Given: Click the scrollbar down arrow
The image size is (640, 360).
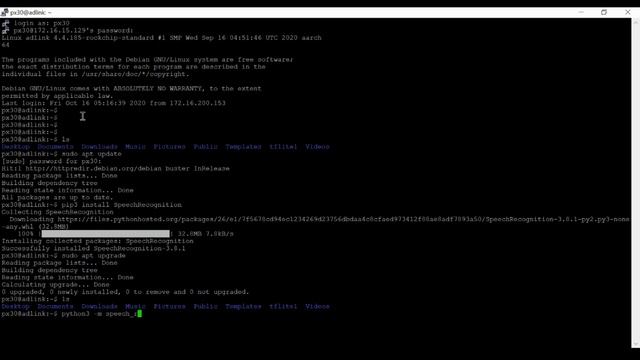Looking at the screenshot, I should (x=636, y=344).
